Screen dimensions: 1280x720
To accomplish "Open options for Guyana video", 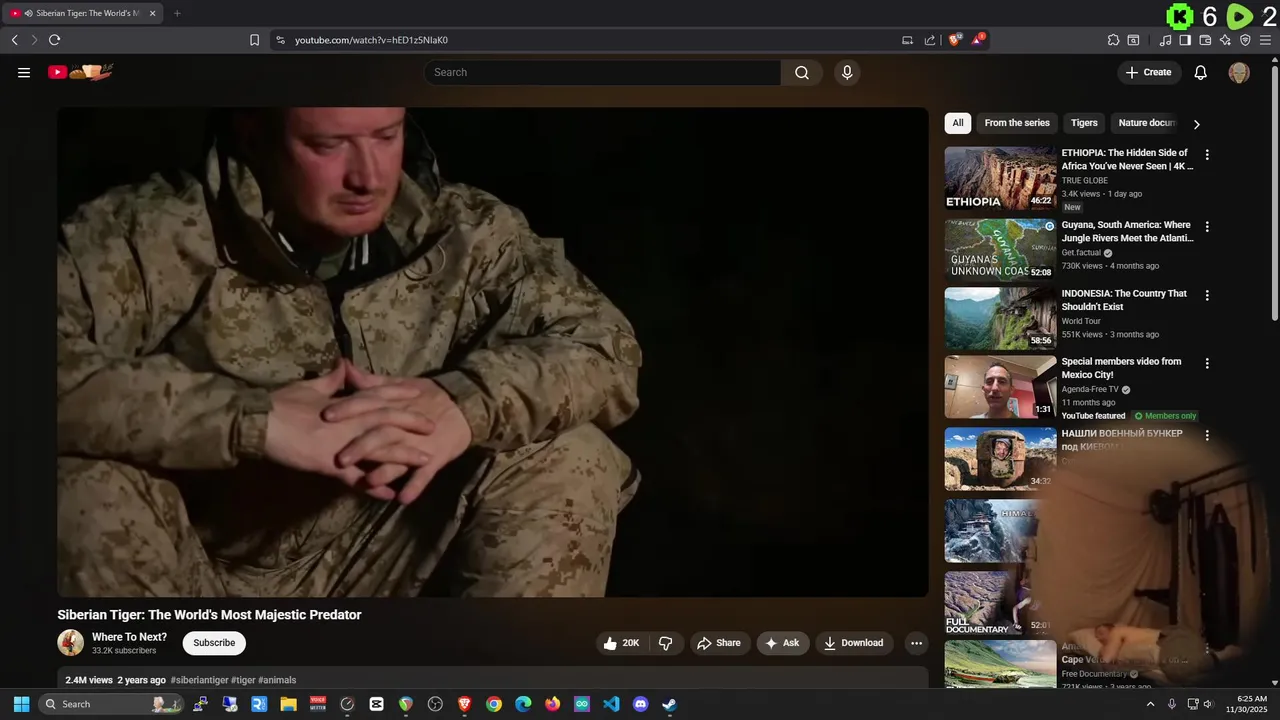I will tap(1207, 227).
